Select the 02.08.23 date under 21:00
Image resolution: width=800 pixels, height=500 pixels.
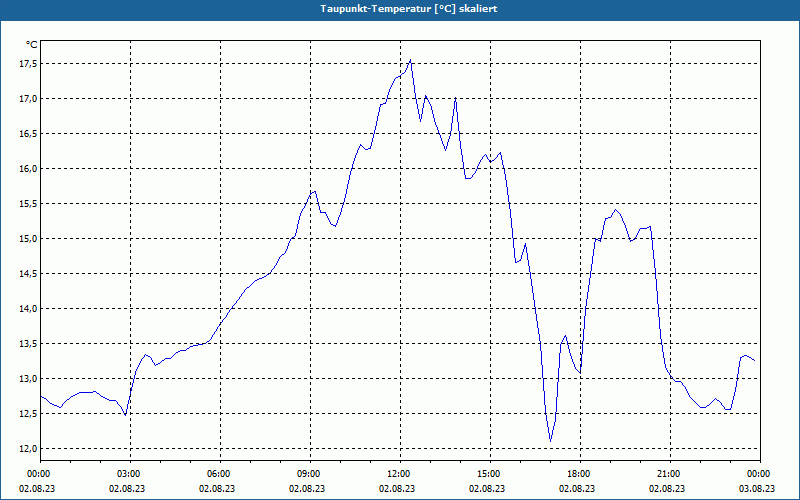pyautogui.click(x=667, y=488)
